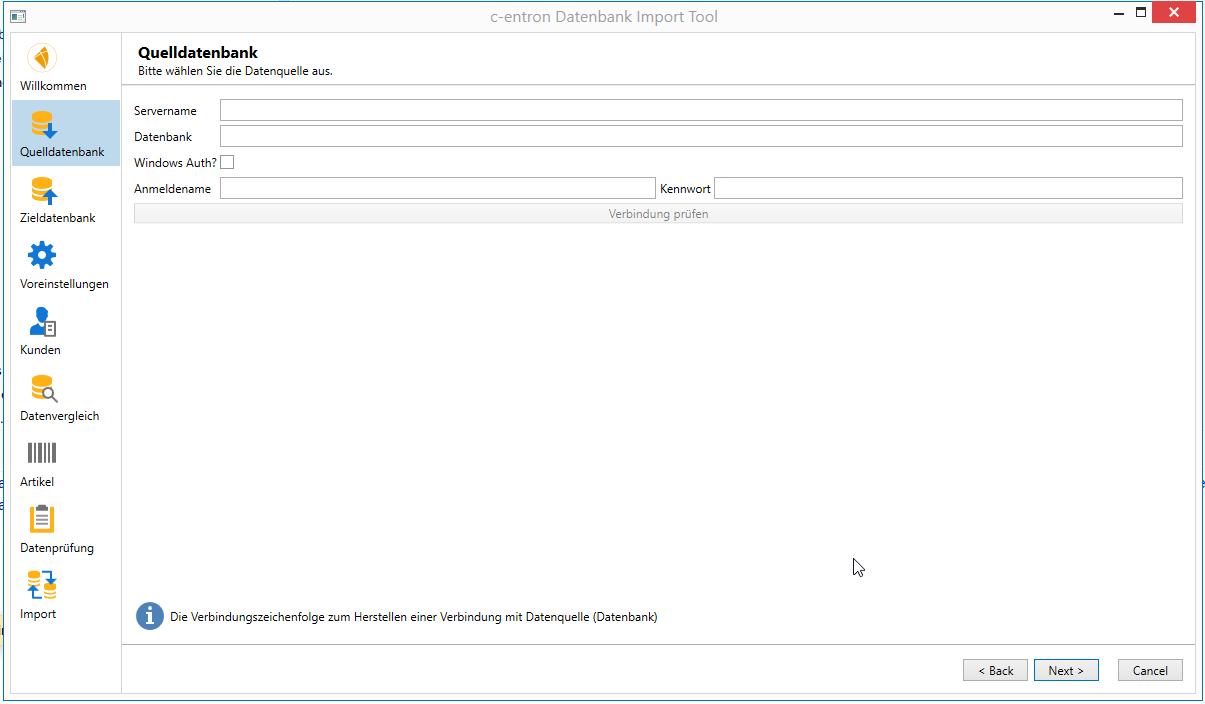
Task: Go back with the Back button
Action: 995,671
